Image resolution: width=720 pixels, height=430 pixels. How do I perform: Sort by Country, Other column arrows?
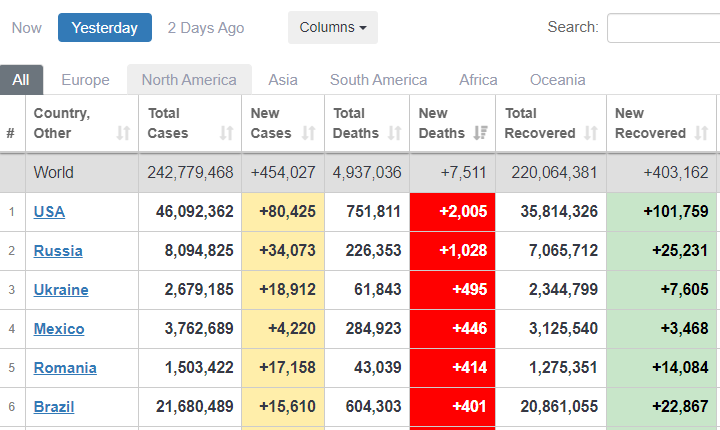click(x=123, y=133)
